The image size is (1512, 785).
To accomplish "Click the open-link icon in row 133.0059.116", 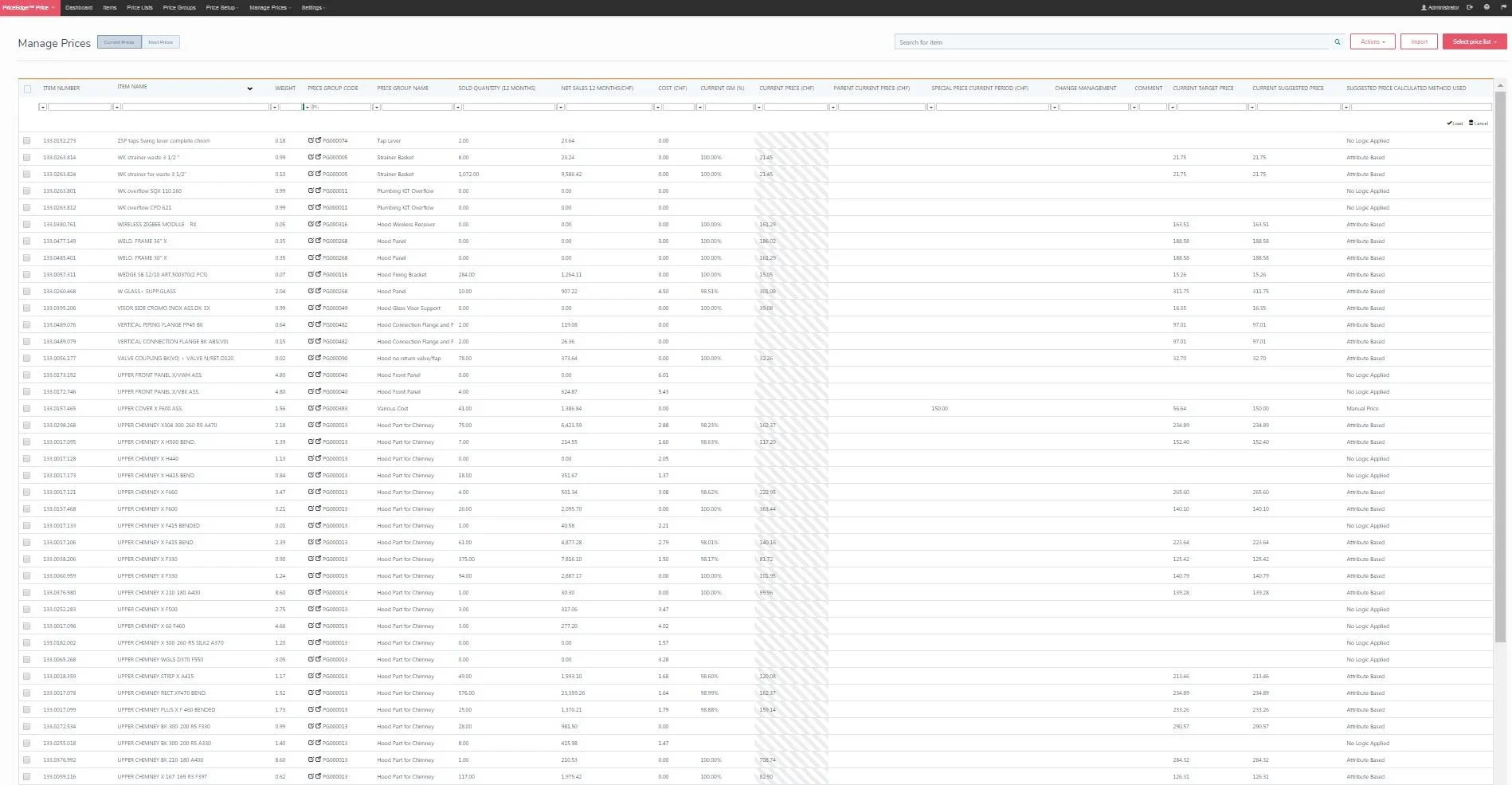I will pos(318,776).
